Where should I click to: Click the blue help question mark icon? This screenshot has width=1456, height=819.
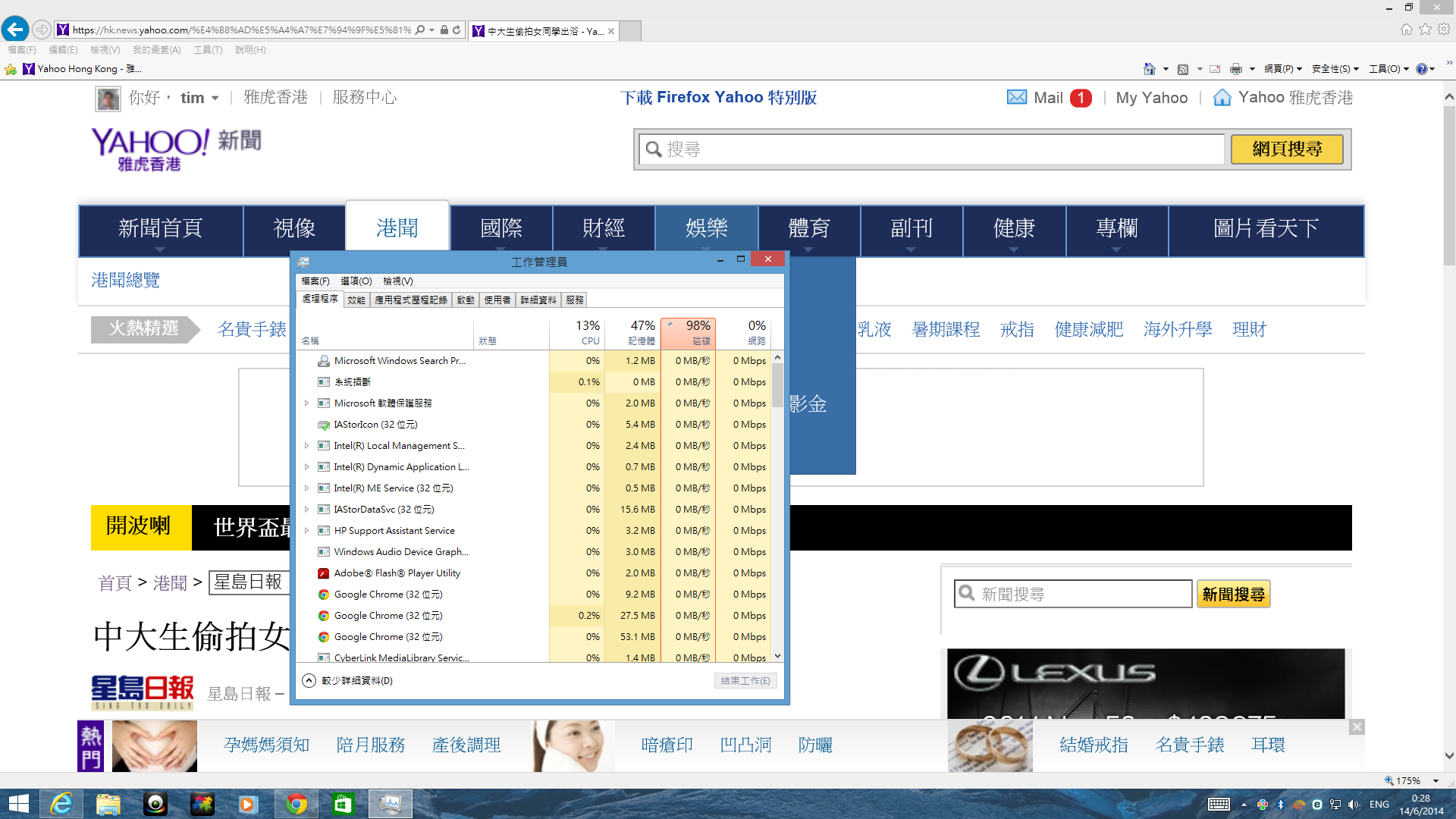tap(1422, 69)
